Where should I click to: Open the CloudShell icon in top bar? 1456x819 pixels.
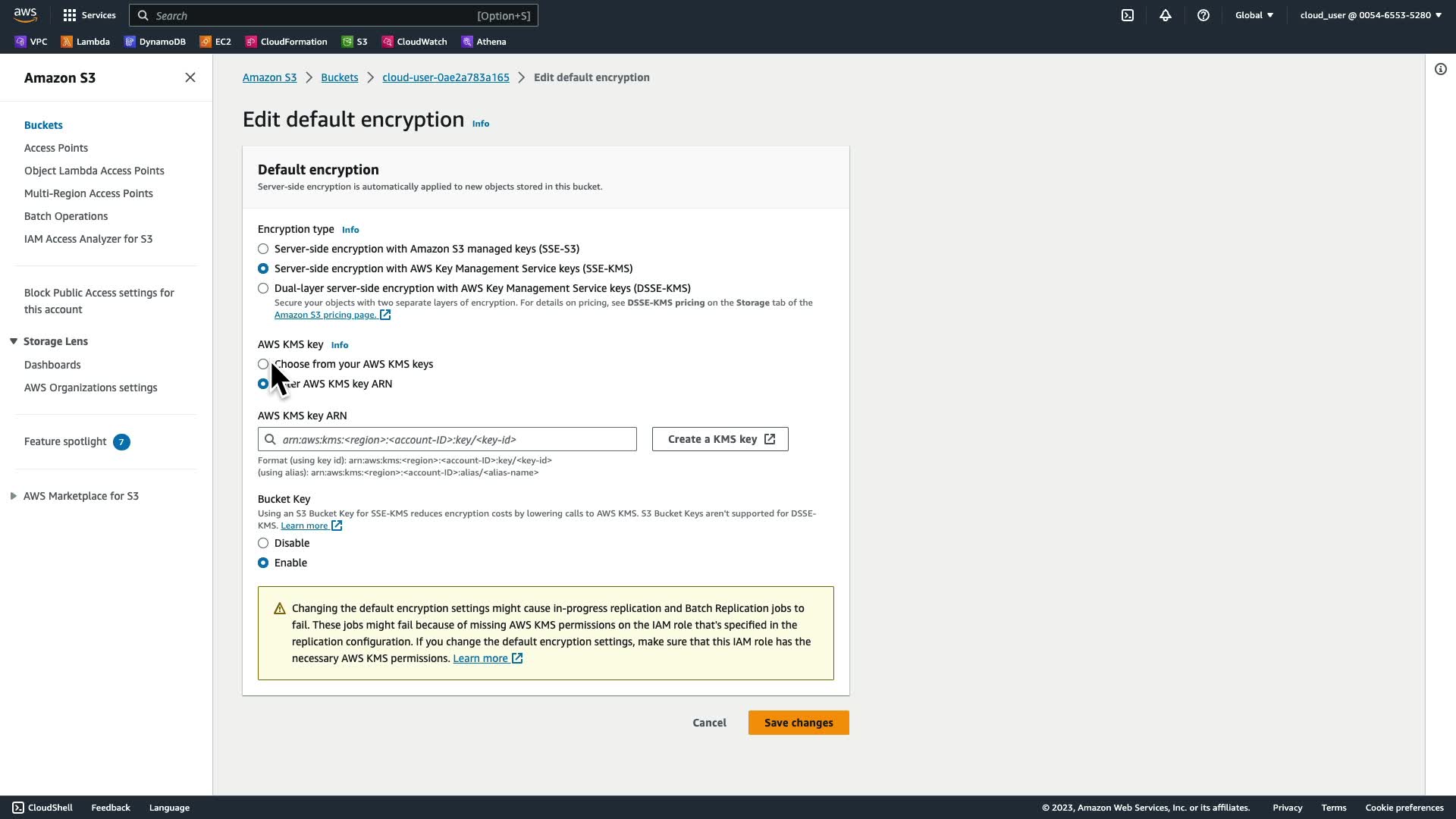tap(1128, 15)
